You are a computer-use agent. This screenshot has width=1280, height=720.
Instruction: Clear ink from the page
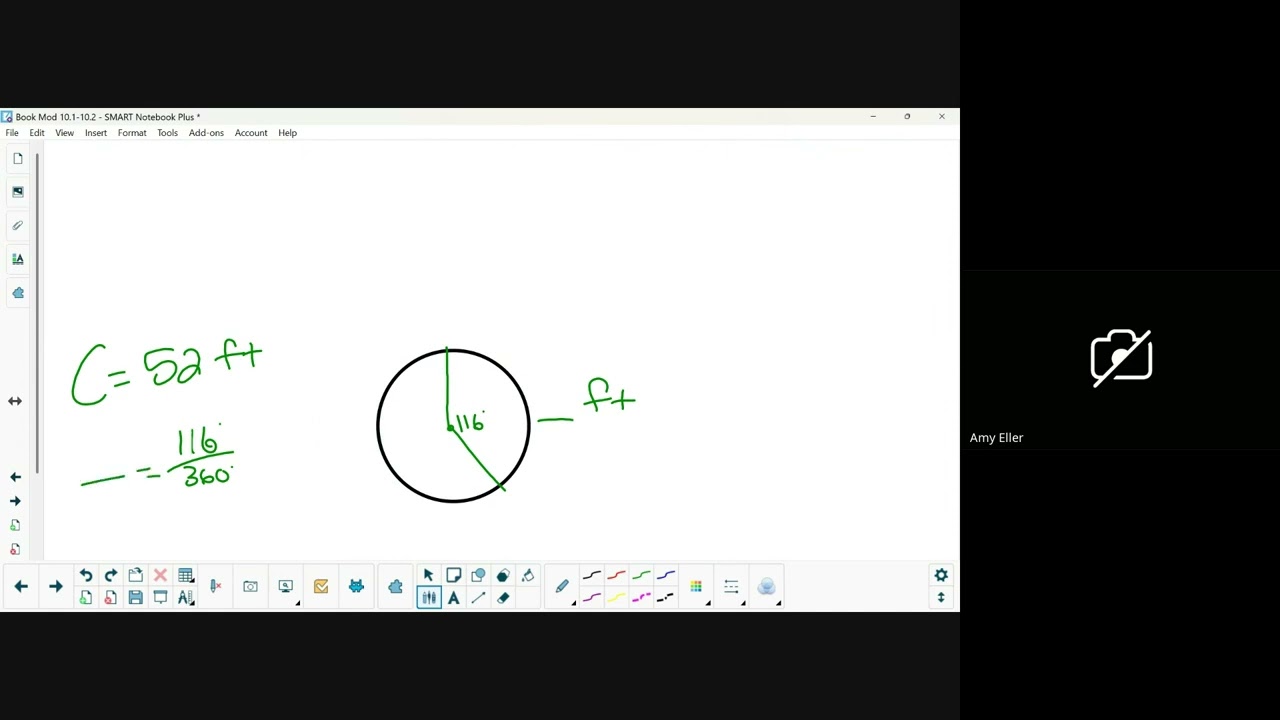[x=215, y=586]
